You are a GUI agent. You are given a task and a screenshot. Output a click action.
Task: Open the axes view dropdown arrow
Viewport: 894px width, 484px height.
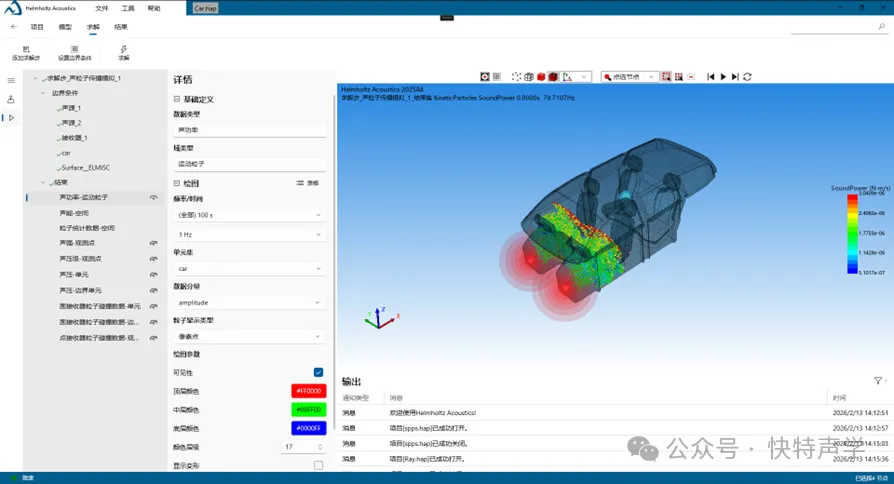pyautogui.click(x=584, y=76)
